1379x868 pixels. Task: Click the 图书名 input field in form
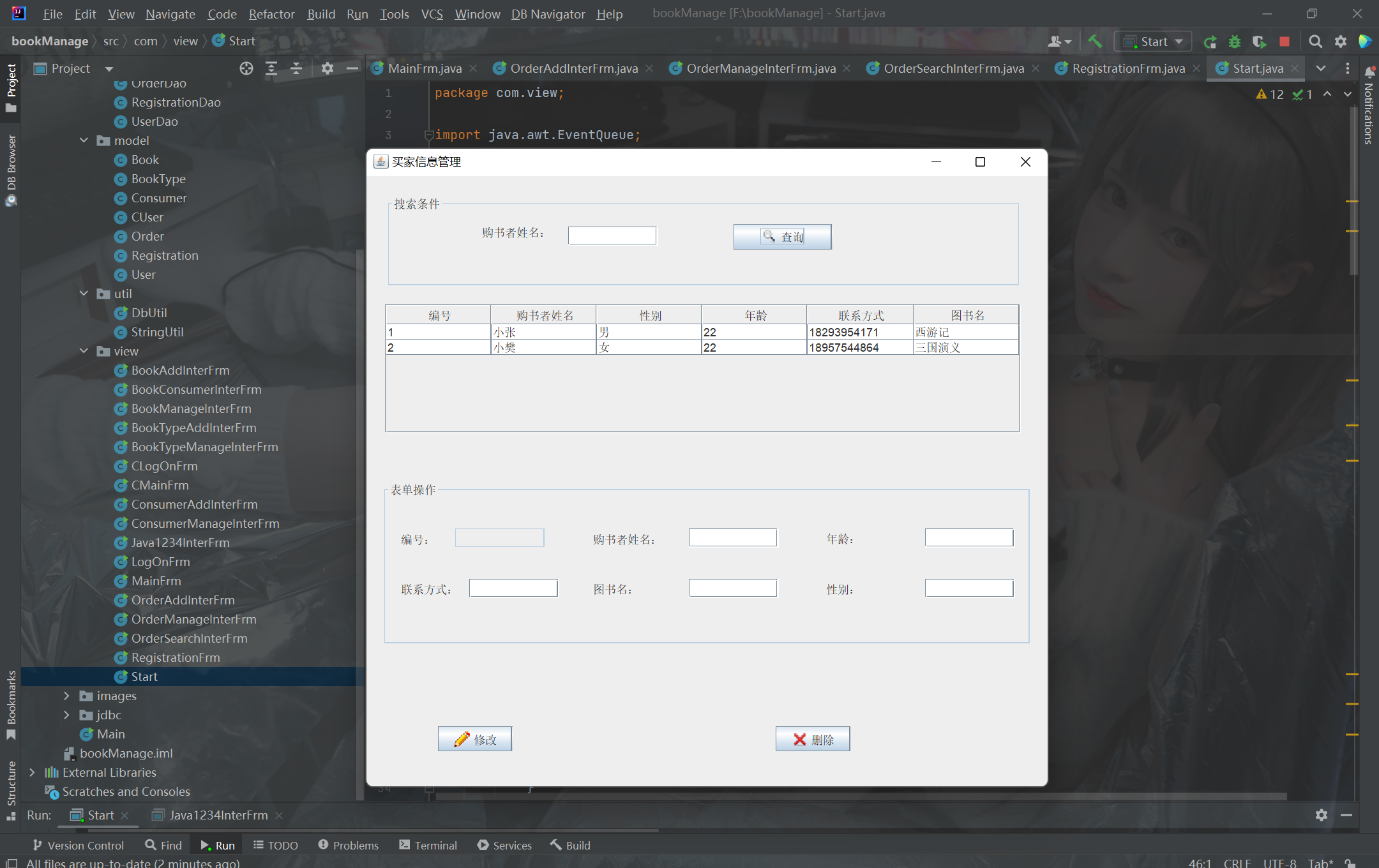733,588
